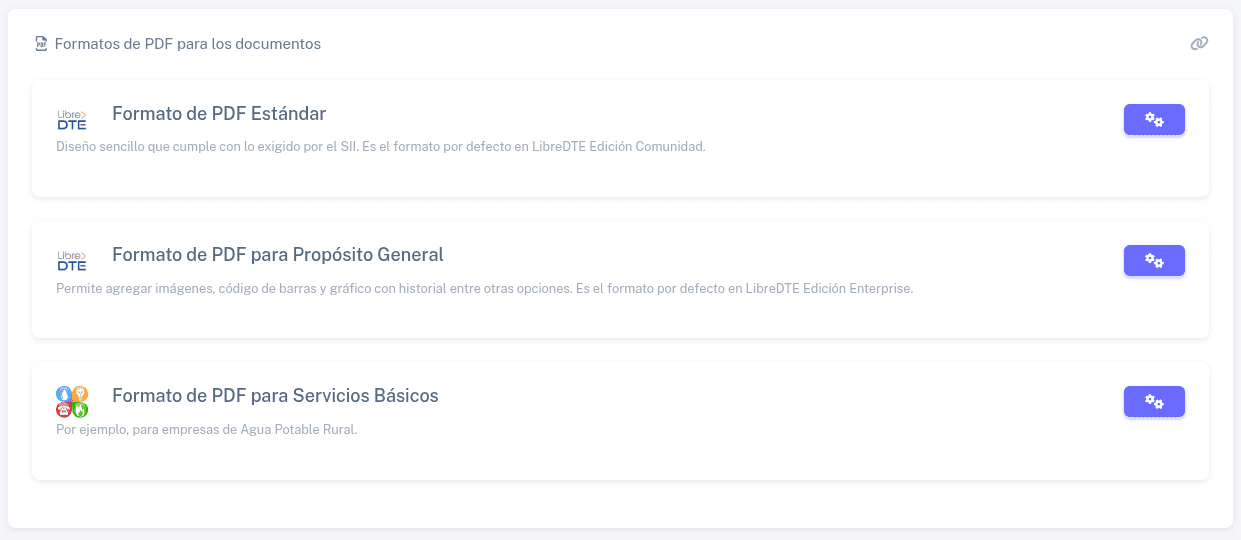Click the blue water drop icon

(64, 393)
